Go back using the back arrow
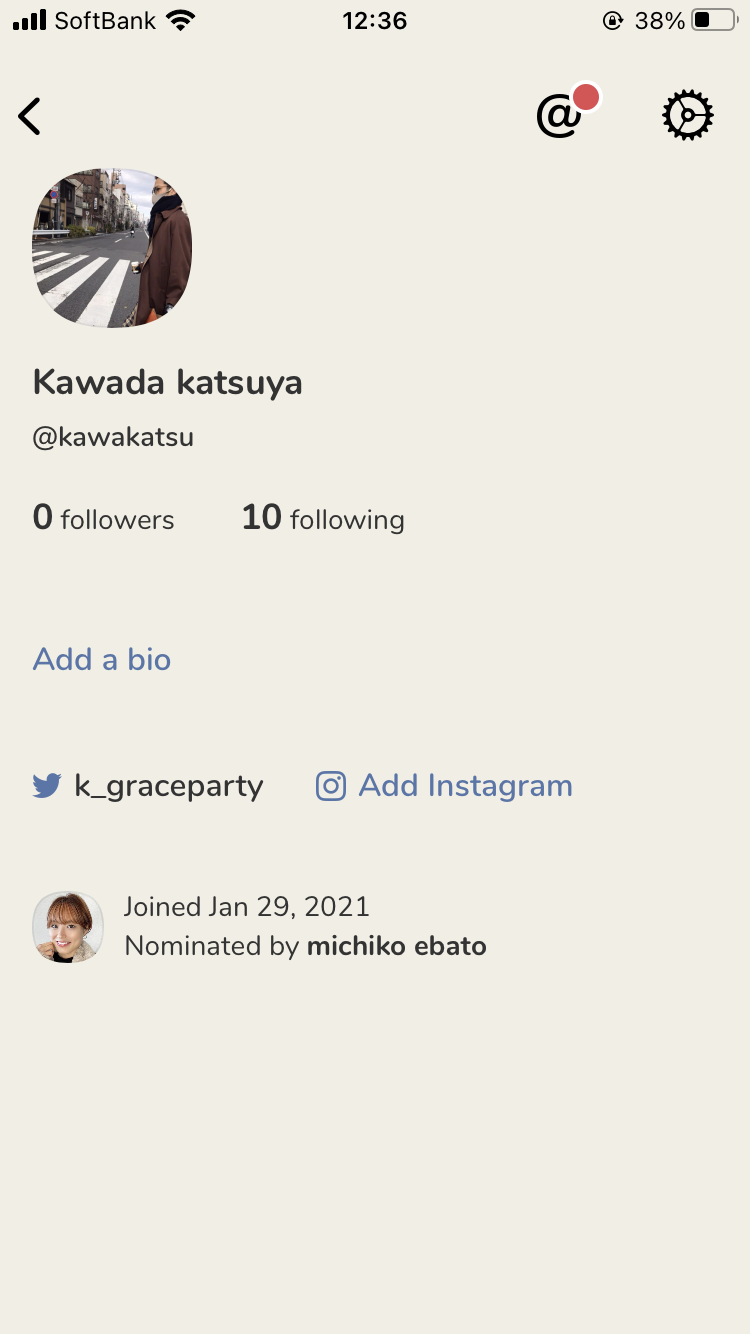 [30, 117]
